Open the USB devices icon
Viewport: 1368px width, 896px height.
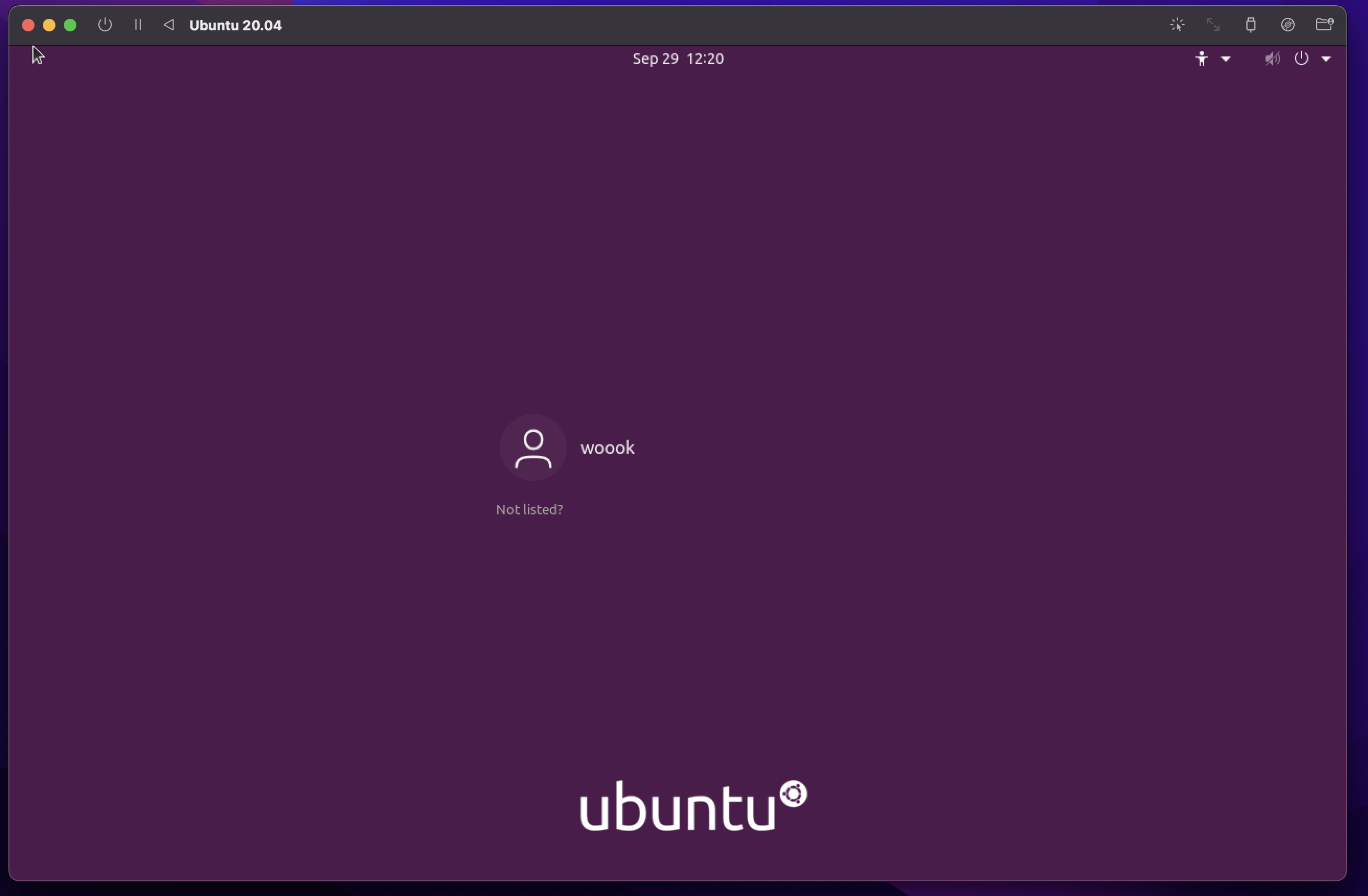[1251, 25]
